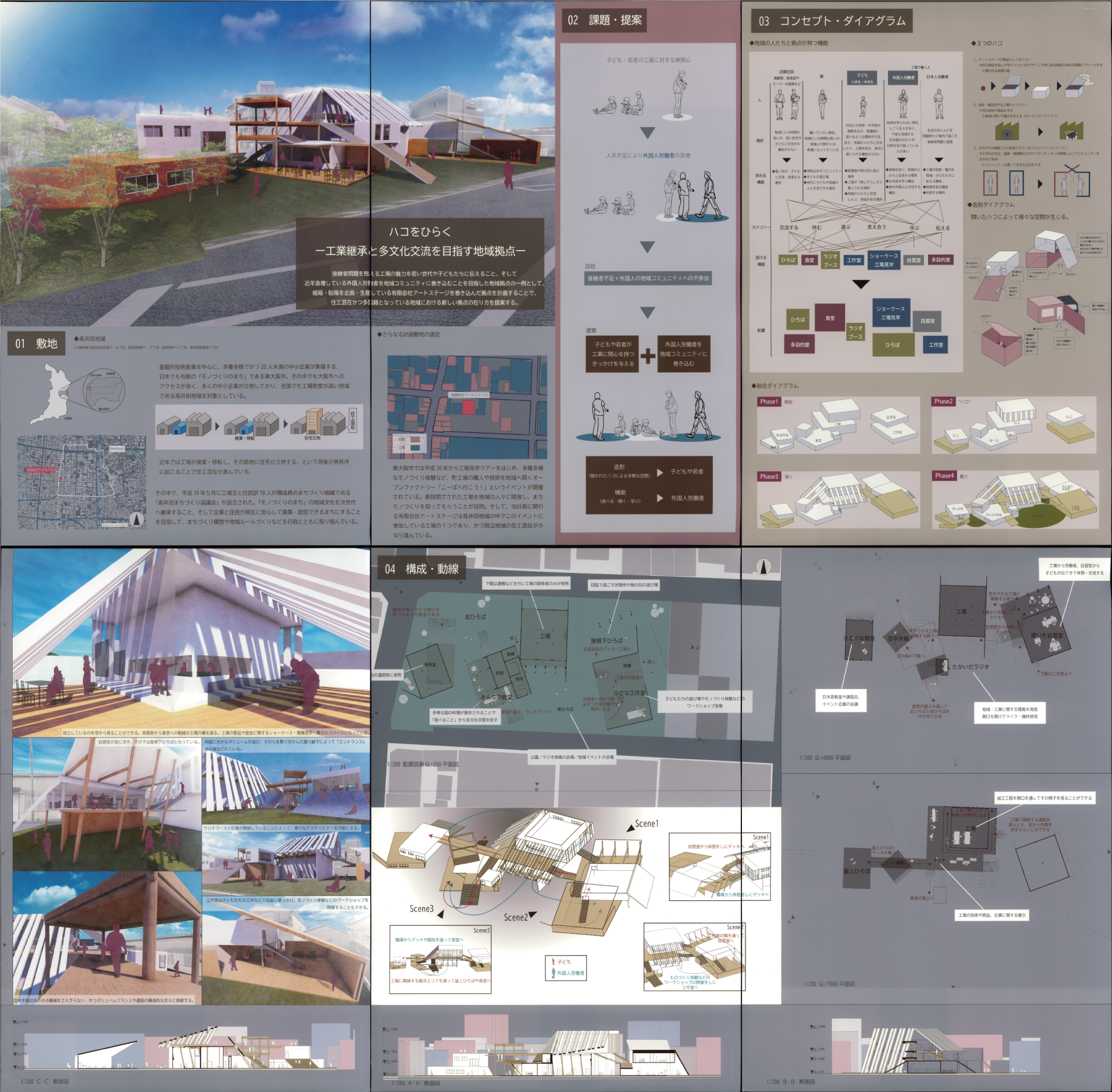The width and height of the screenshot is (1112, 1092).
Task: Select the 03 コンセプト・ダイアグラム header
Action: pyautogui.click(x=831, y=21)
